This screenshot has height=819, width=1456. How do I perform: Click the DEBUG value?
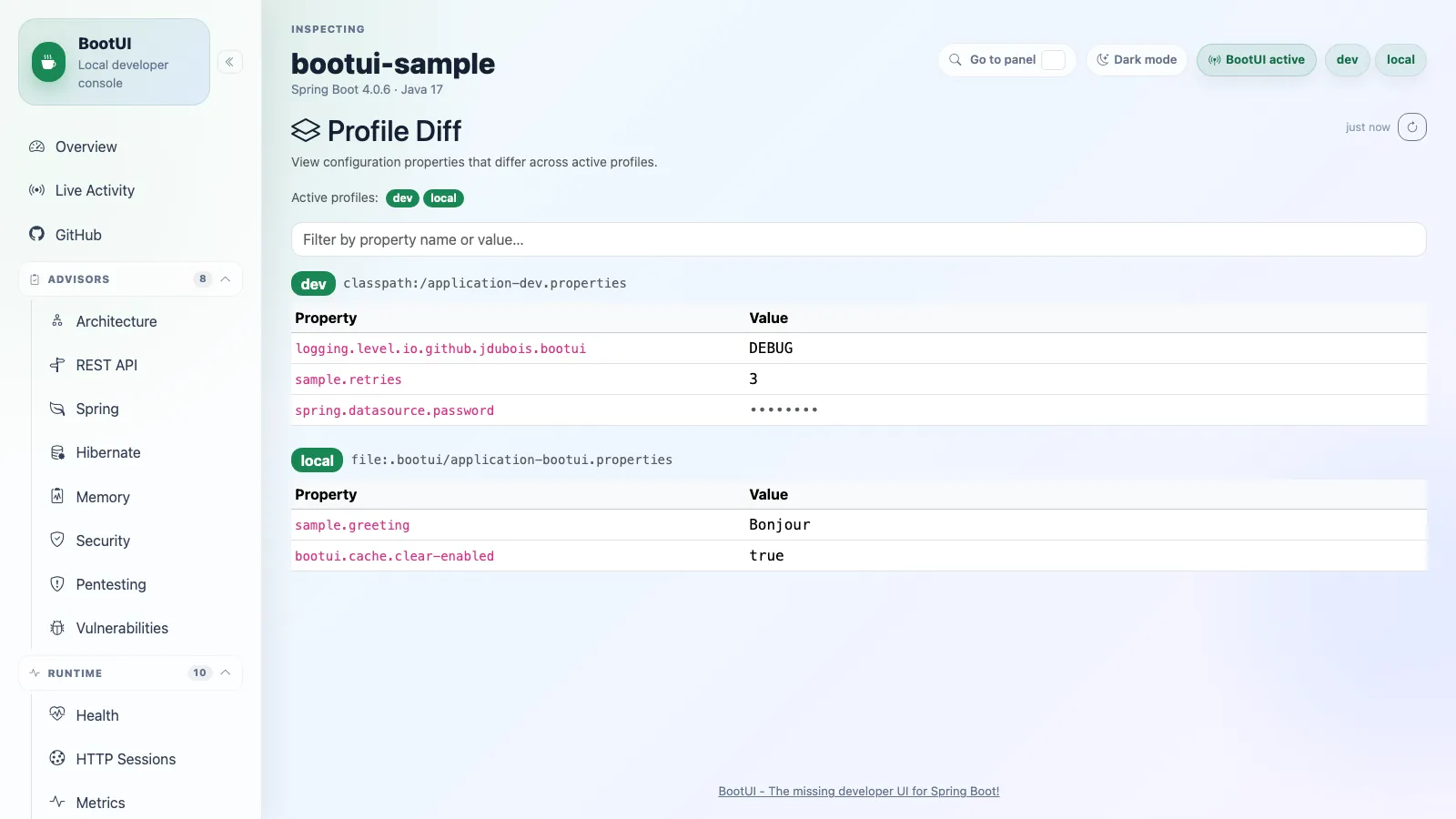pyautogui.click(x=771, y=349)
